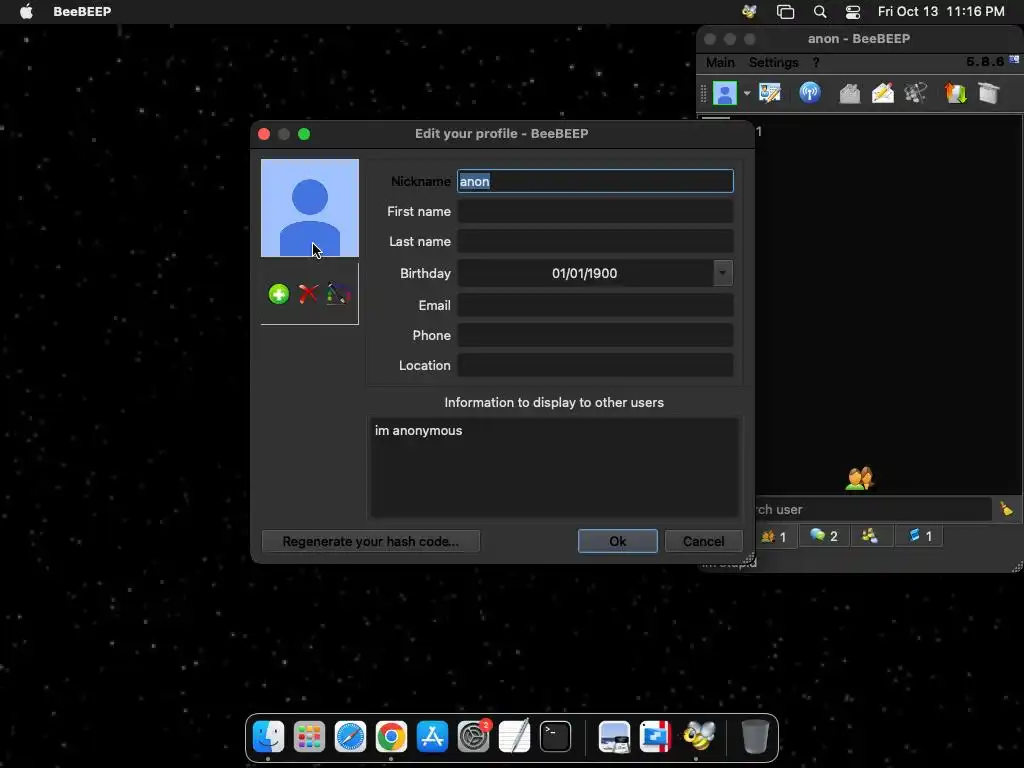Click the BeeBEEP bee icon in menu bar

coord(750,12)
